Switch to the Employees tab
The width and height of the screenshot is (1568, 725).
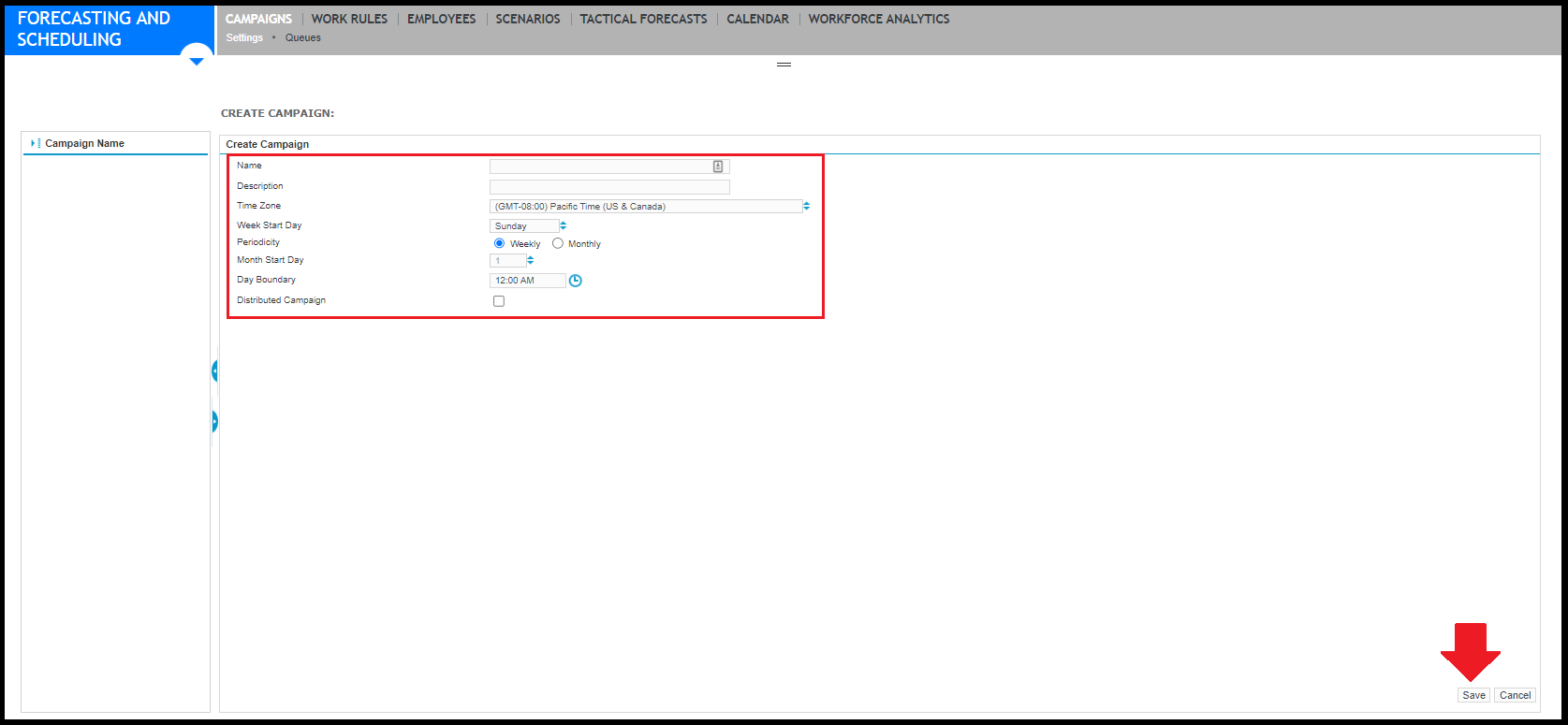(x=442, y=19)
